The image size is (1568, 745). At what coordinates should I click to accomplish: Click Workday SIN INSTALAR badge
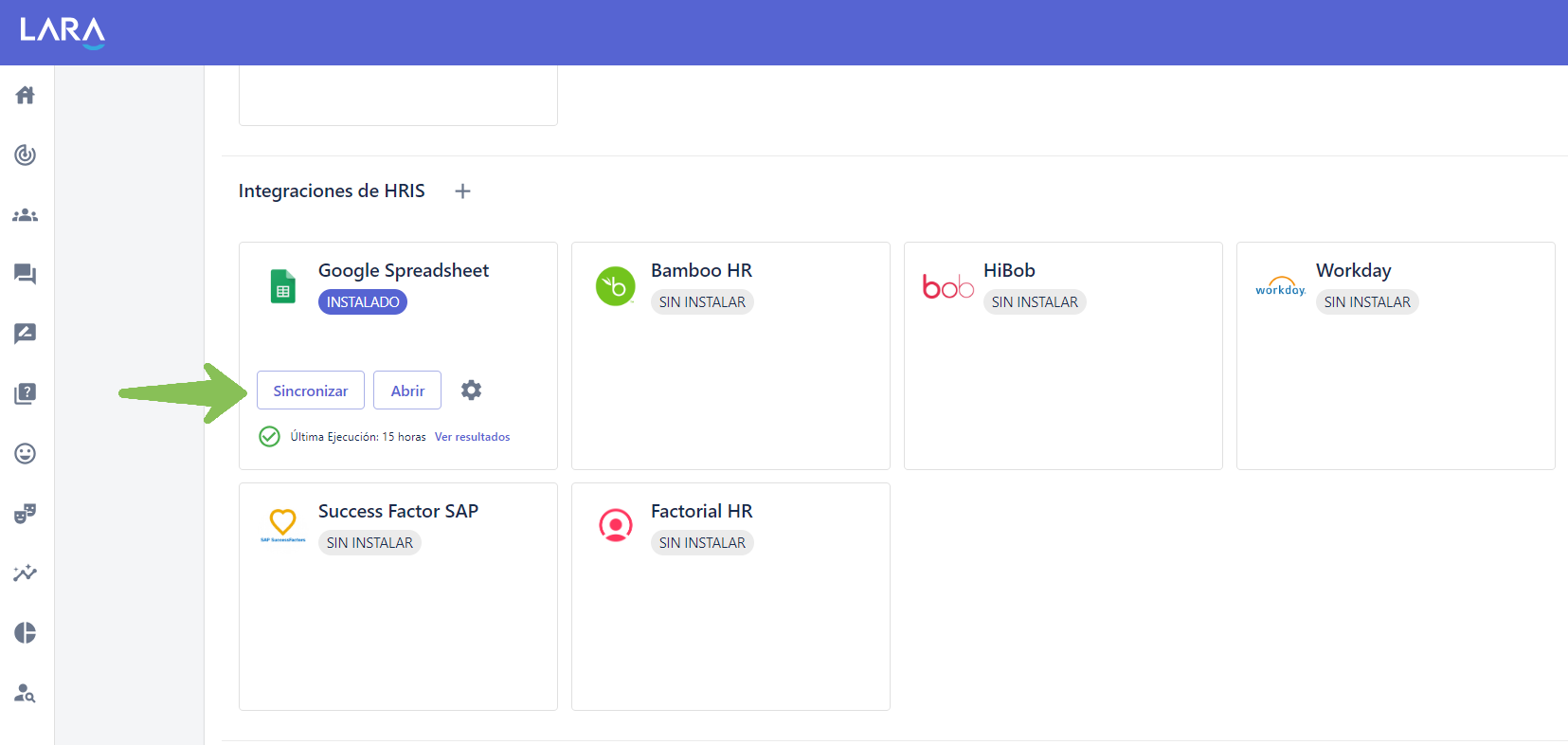tap(1367, 302)
